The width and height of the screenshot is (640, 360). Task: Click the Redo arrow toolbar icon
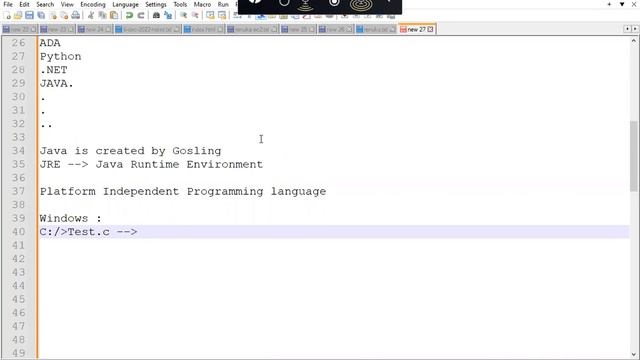click(x=141, y=16)
